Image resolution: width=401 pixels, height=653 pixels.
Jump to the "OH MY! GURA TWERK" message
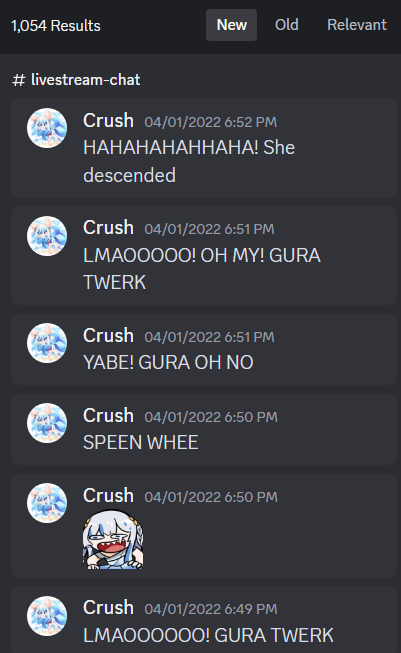pos(204,255)
